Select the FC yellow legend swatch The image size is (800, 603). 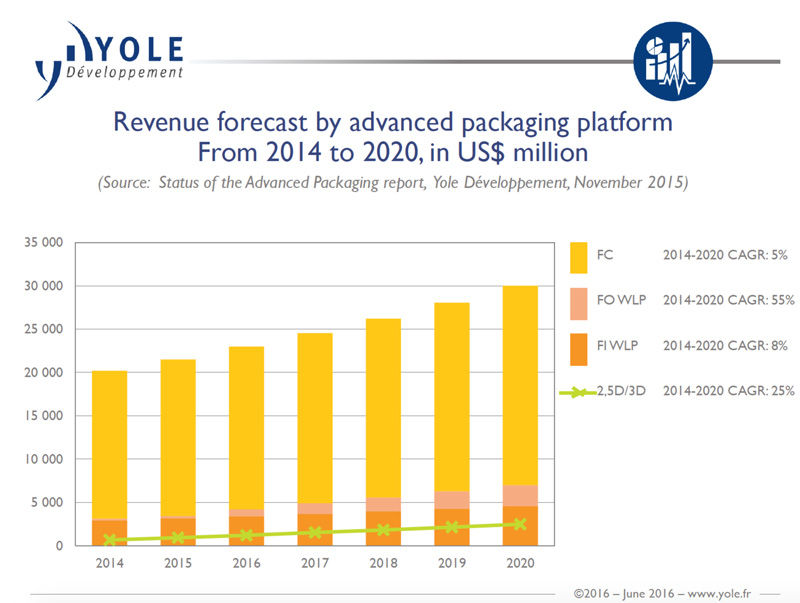[589, 255]
